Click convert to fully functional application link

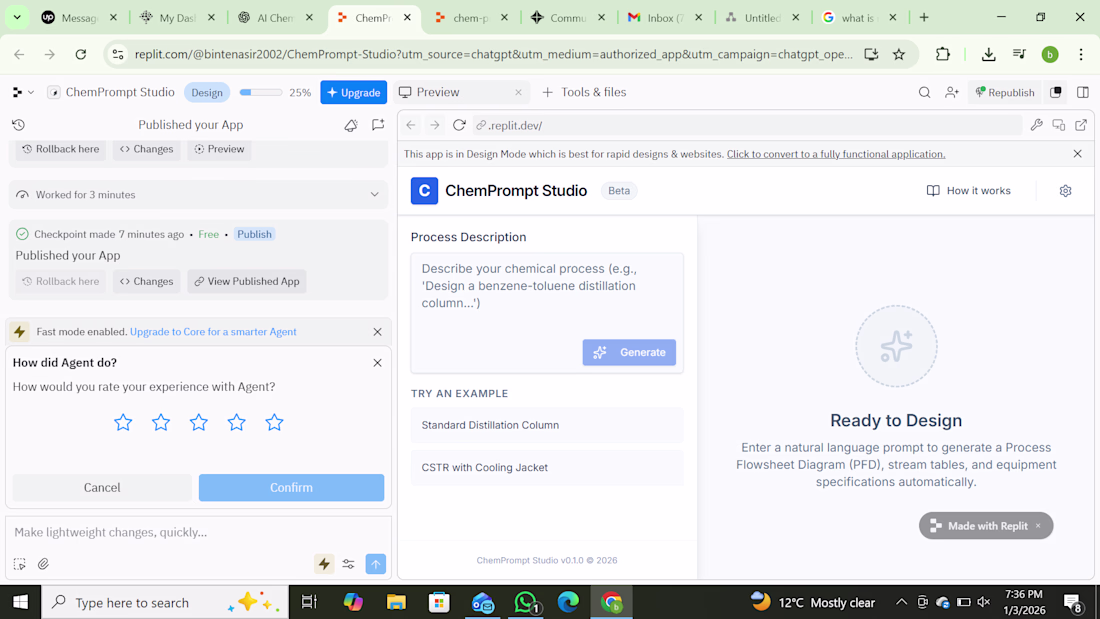(x=836, y=154)
